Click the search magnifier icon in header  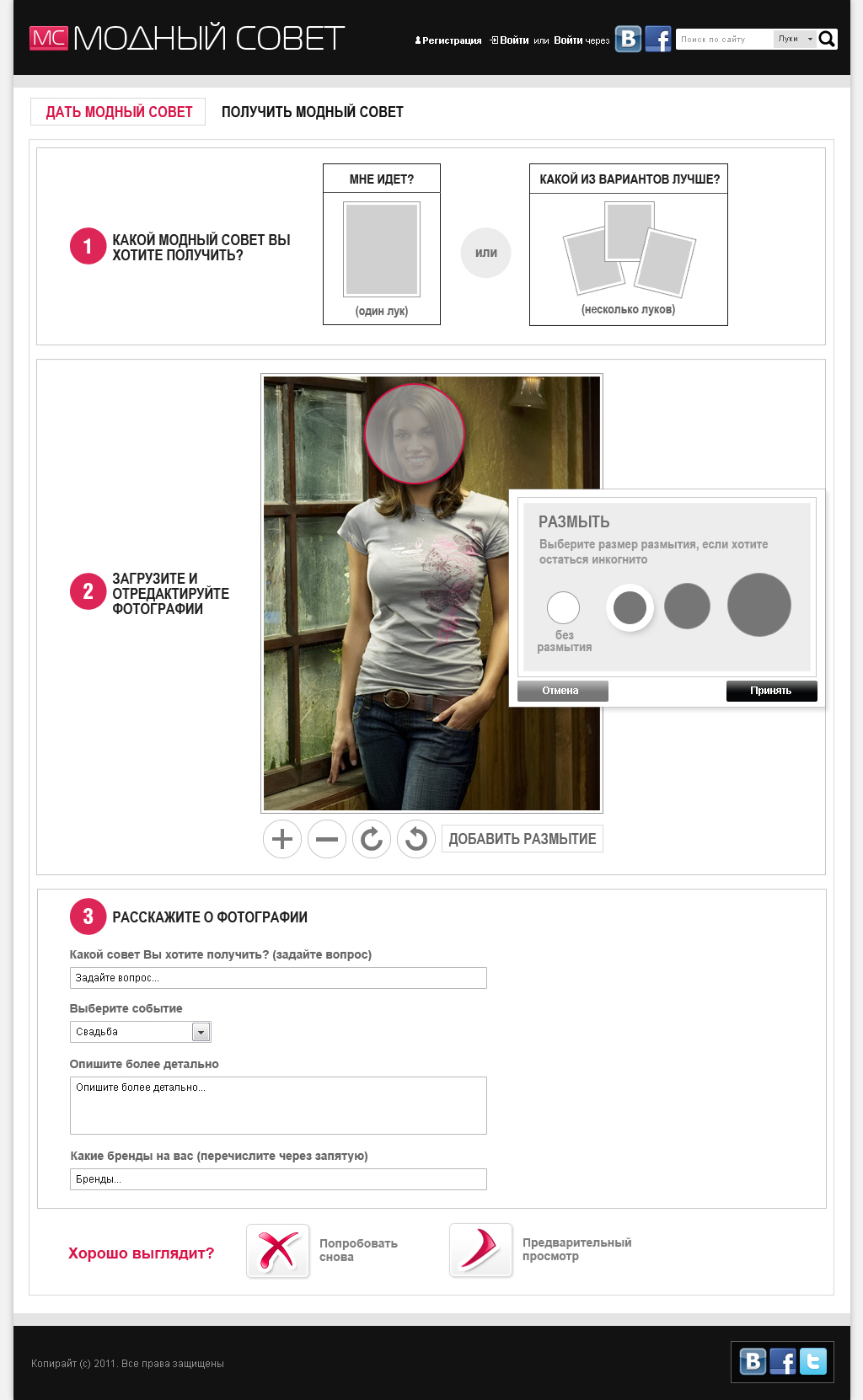point(827,39)
